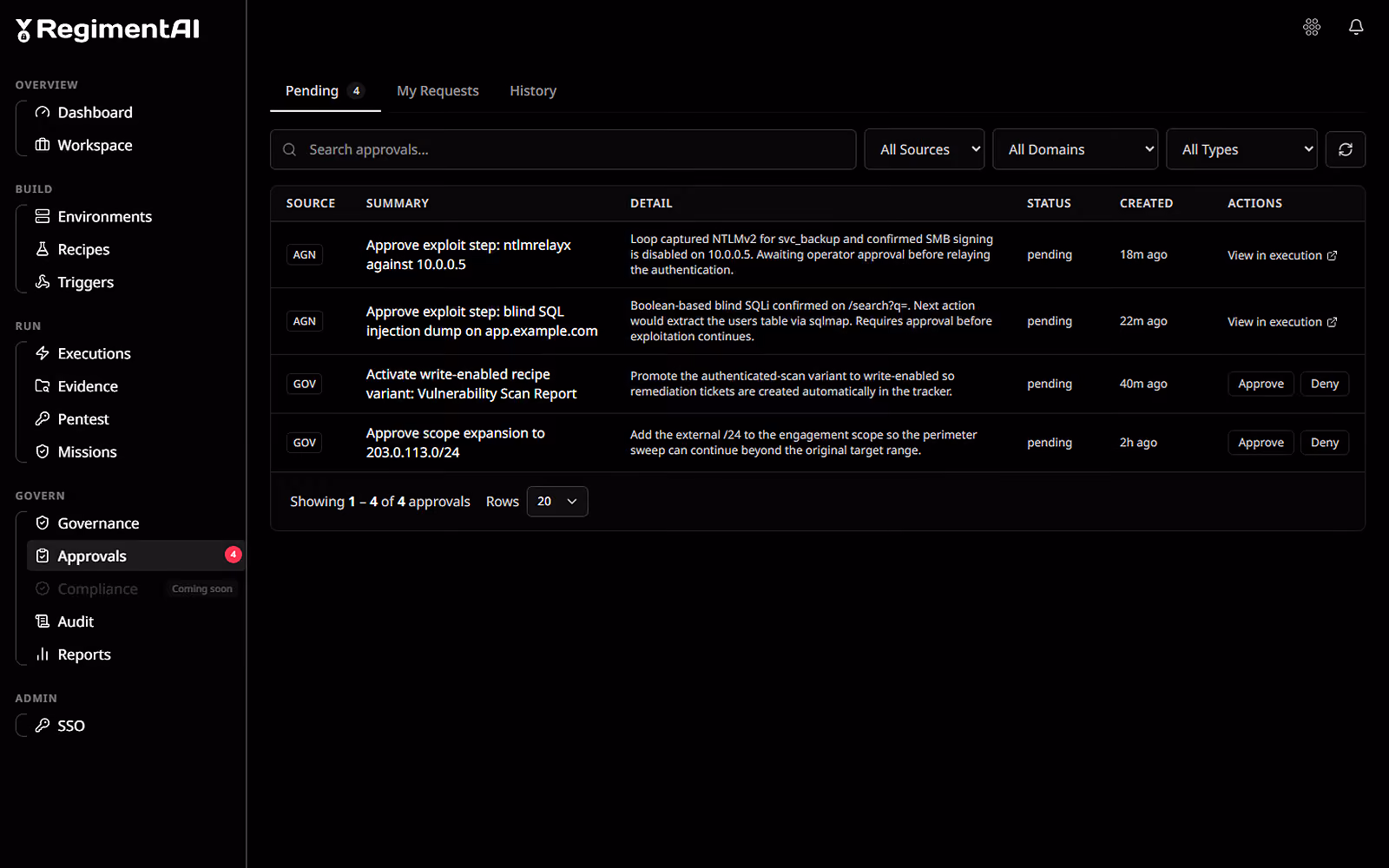The image size is (1389, 868).
Task: Approve scope expansion to 203.0.113.0/24
Action: [x=1261, y=443]
